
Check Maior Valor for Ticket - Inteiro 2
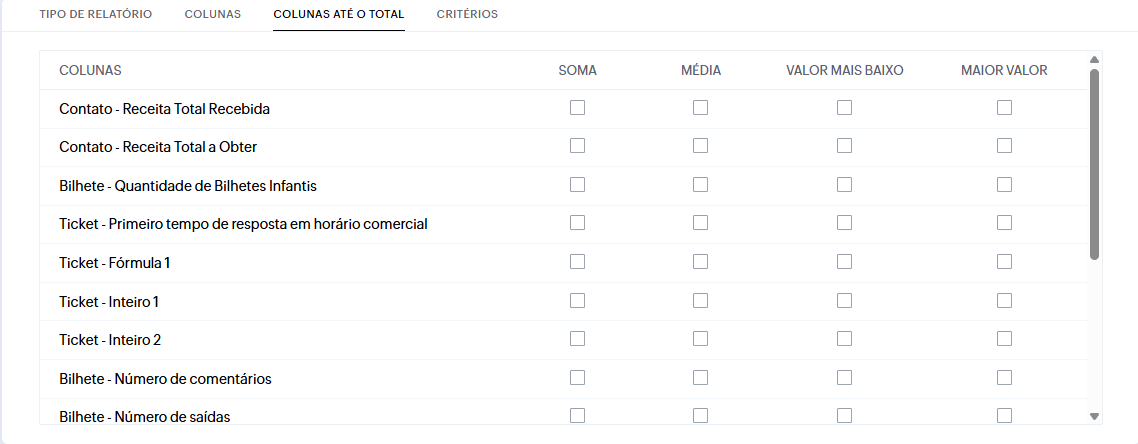click(1004, 339)
